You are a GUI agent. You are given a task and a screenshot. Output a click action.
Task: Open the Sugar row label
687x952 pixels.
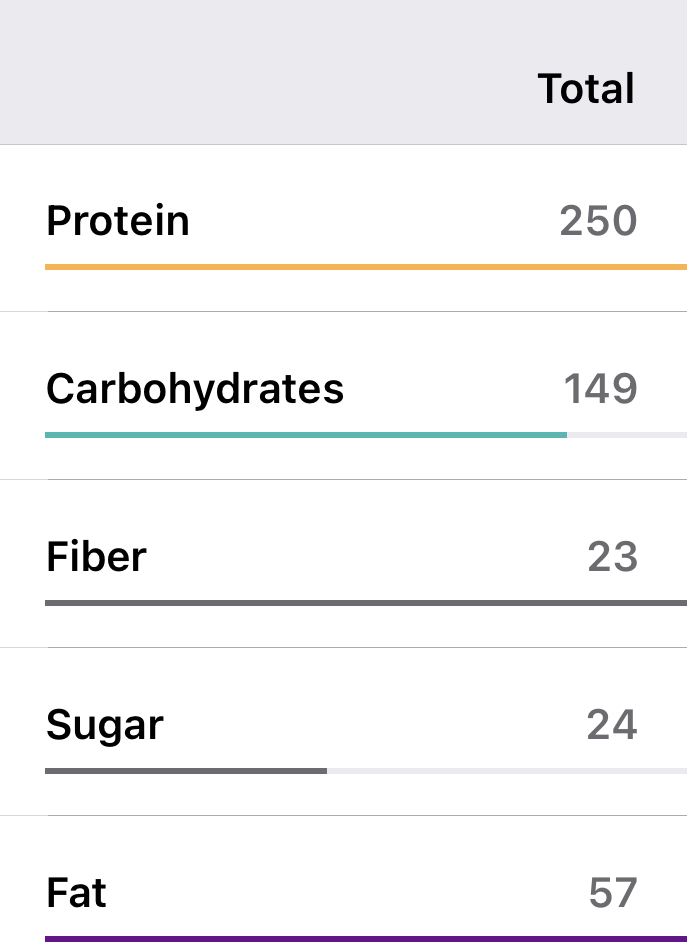click(x=105, y=725)
